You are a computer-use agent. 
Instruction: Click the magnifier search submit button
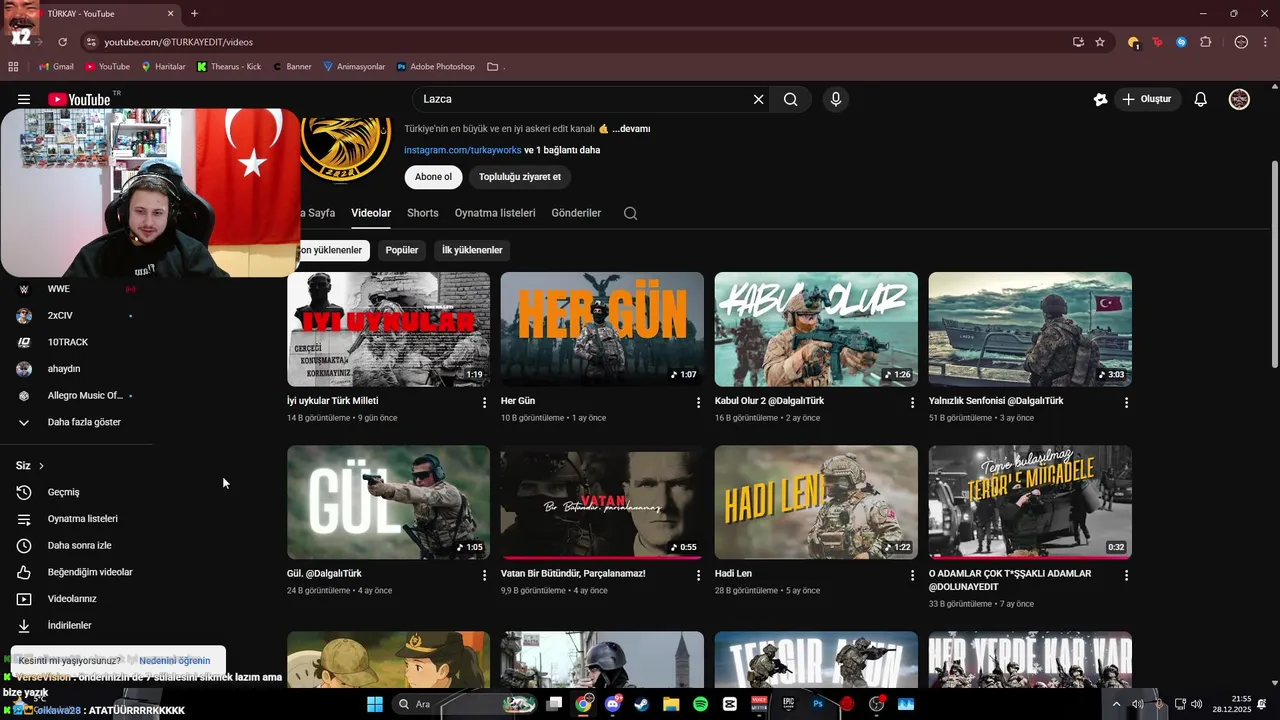point(790,99)
